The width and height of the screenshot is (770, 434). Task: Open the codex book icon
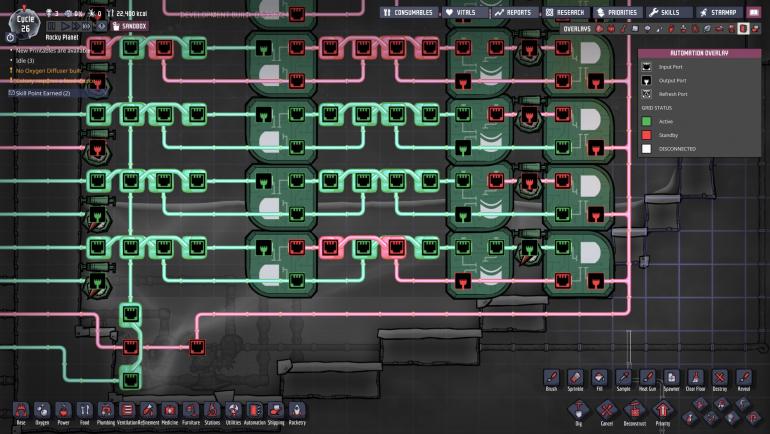754,12
